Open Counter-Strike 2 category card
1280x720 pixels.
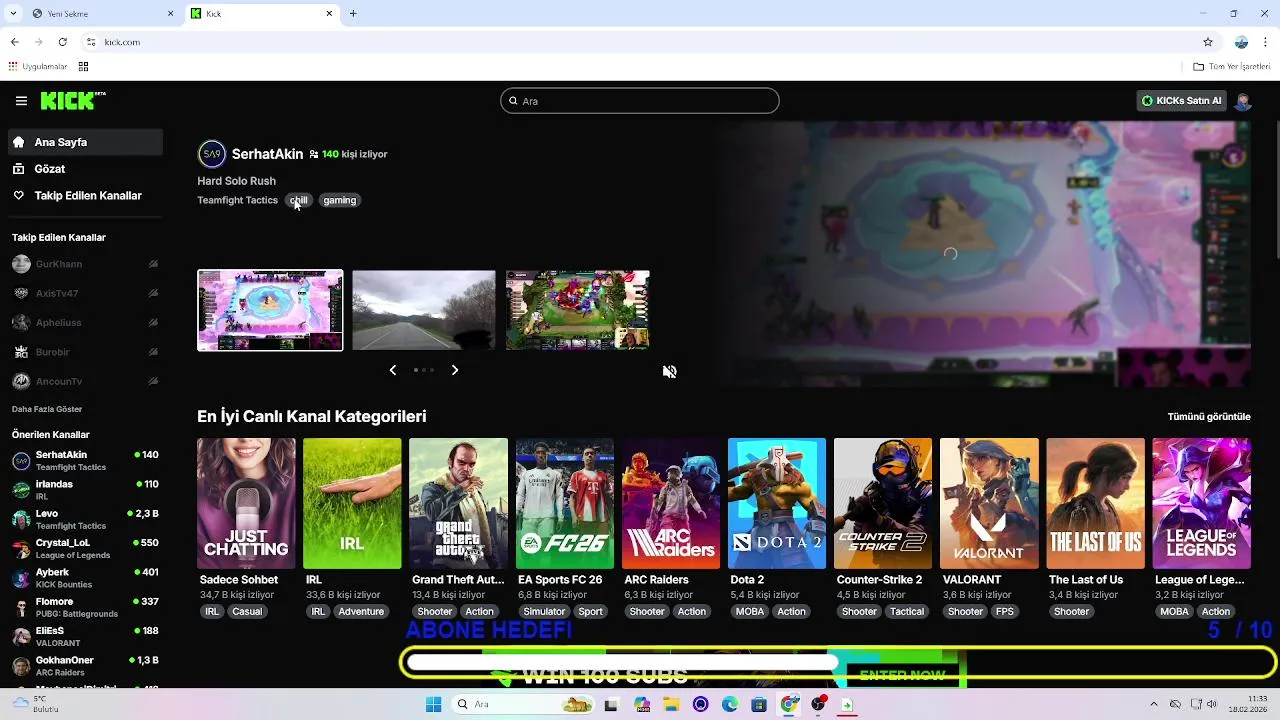point(883,503)
